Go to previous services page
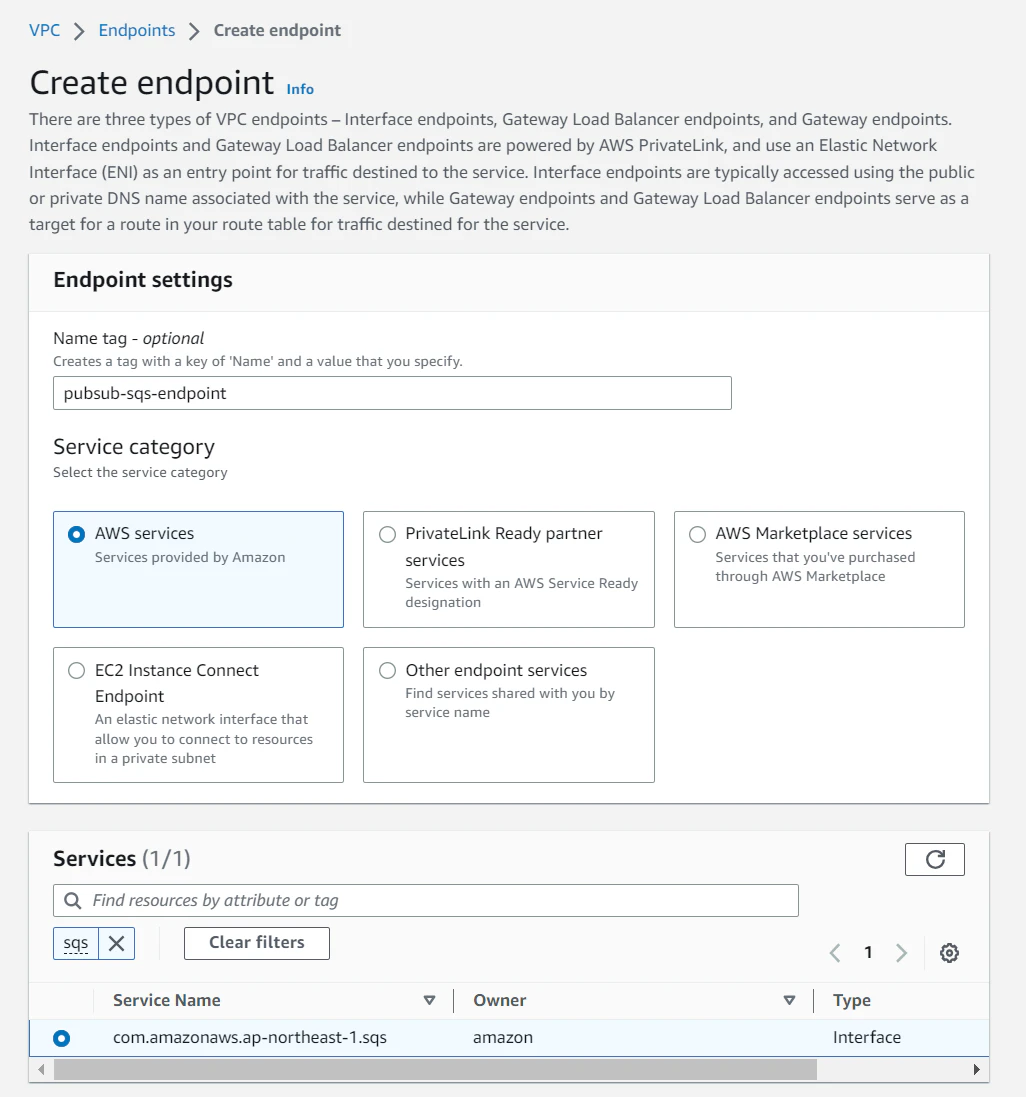This screenshot has width=1026, height=1097. (835, 952)
